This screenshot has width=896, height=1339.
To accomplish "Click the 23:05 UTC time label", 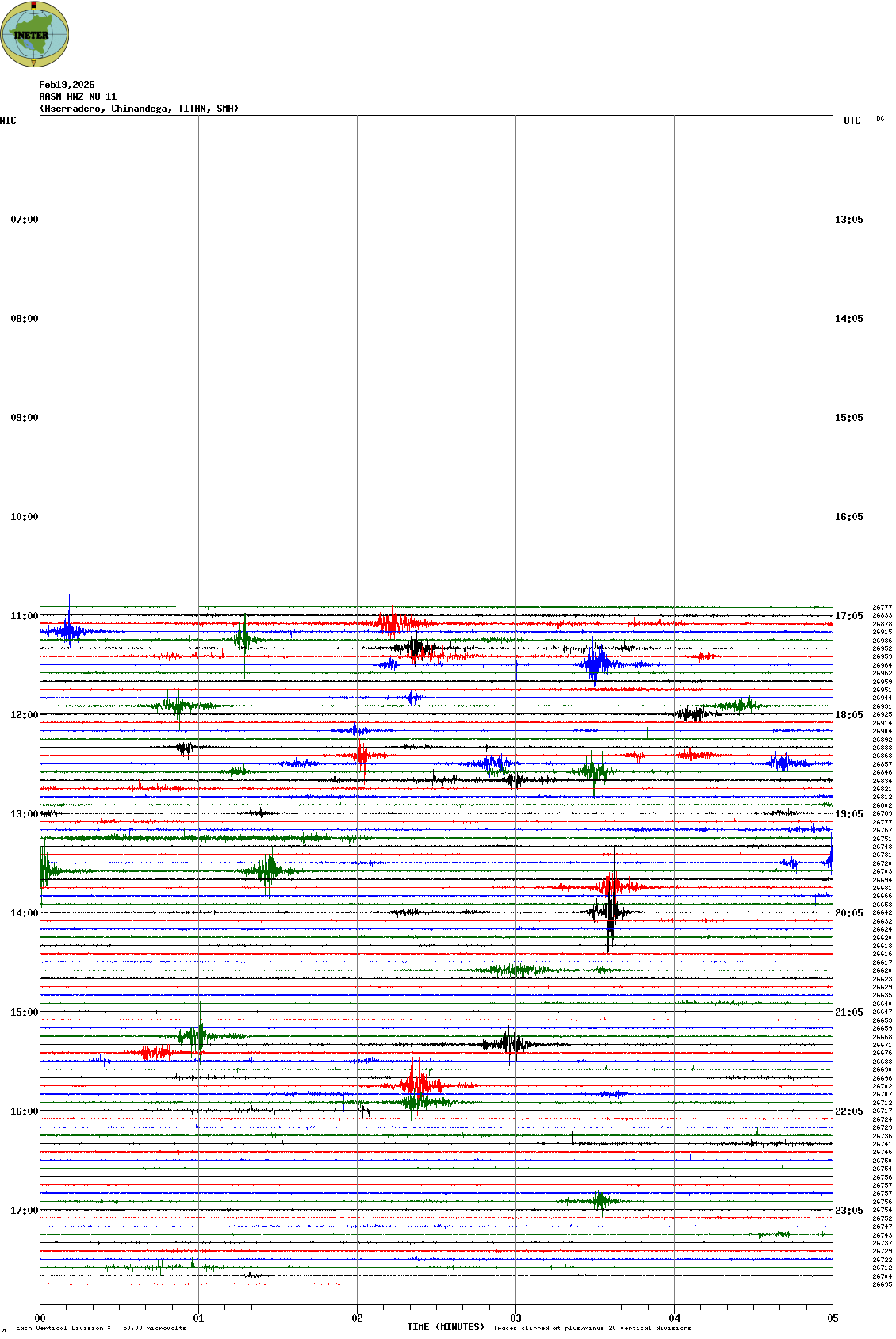I will 848,1211.
